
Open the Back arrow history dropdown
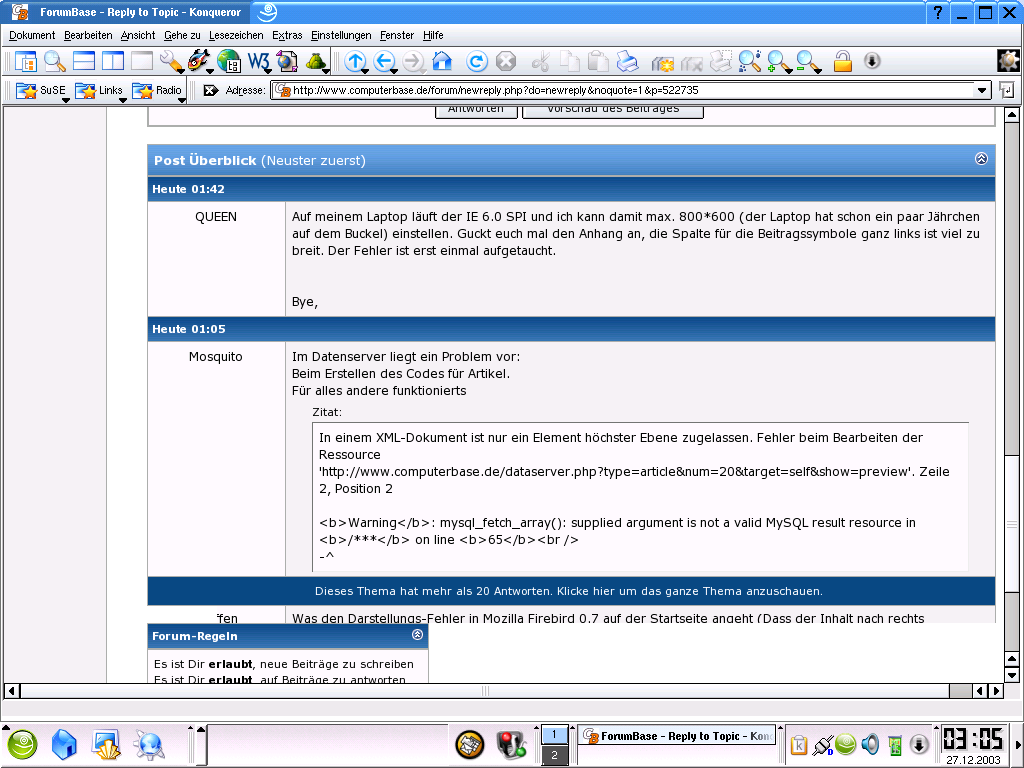[394, 71]
